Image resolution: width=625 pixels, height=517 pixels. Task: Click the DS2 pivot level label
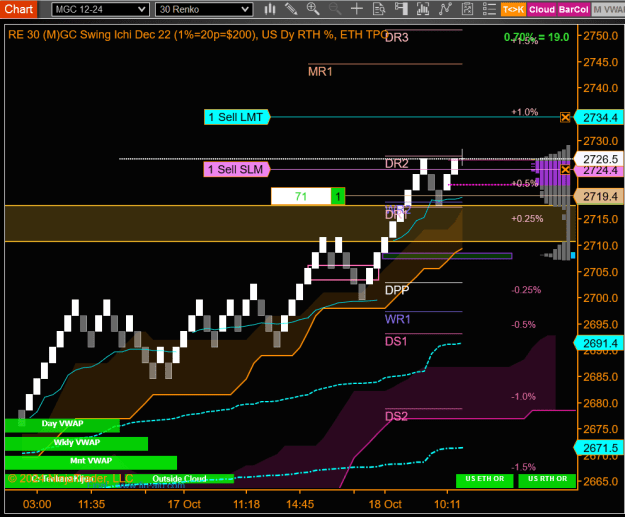point(396,417)
